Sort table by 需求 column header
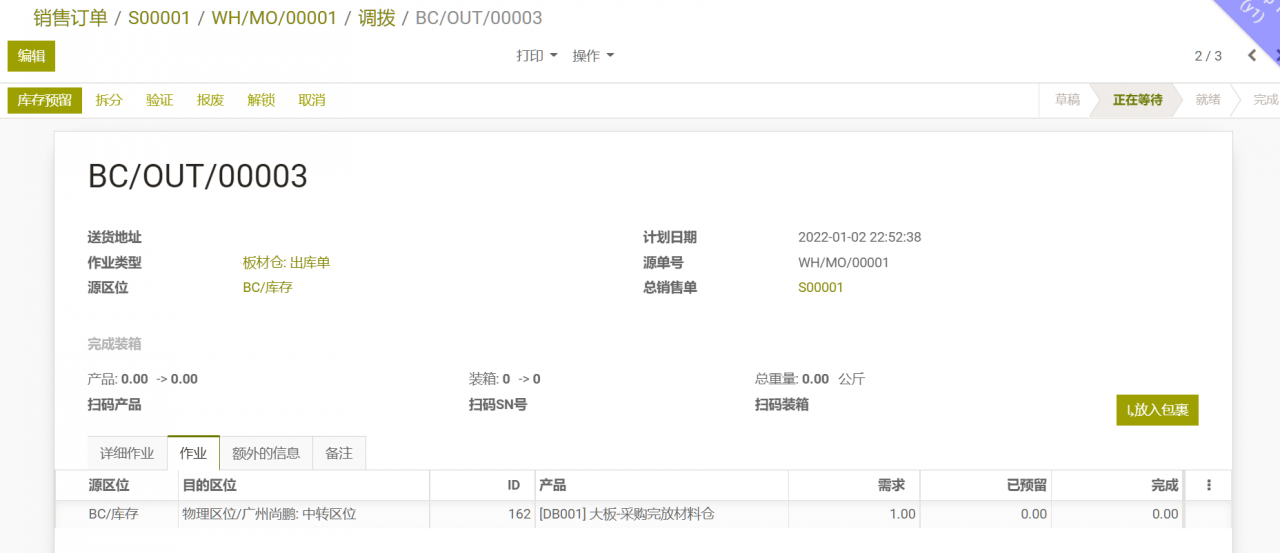The image size is (1280, 553). (854, 485)
